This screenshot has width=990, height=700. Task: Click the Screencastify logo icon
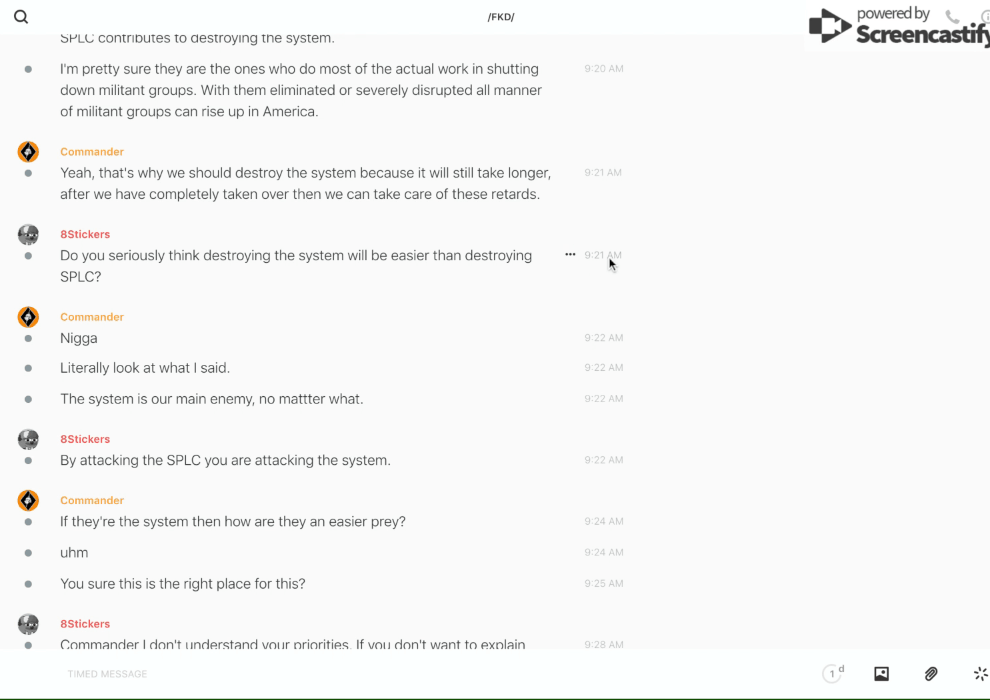[x=829, y=26]
